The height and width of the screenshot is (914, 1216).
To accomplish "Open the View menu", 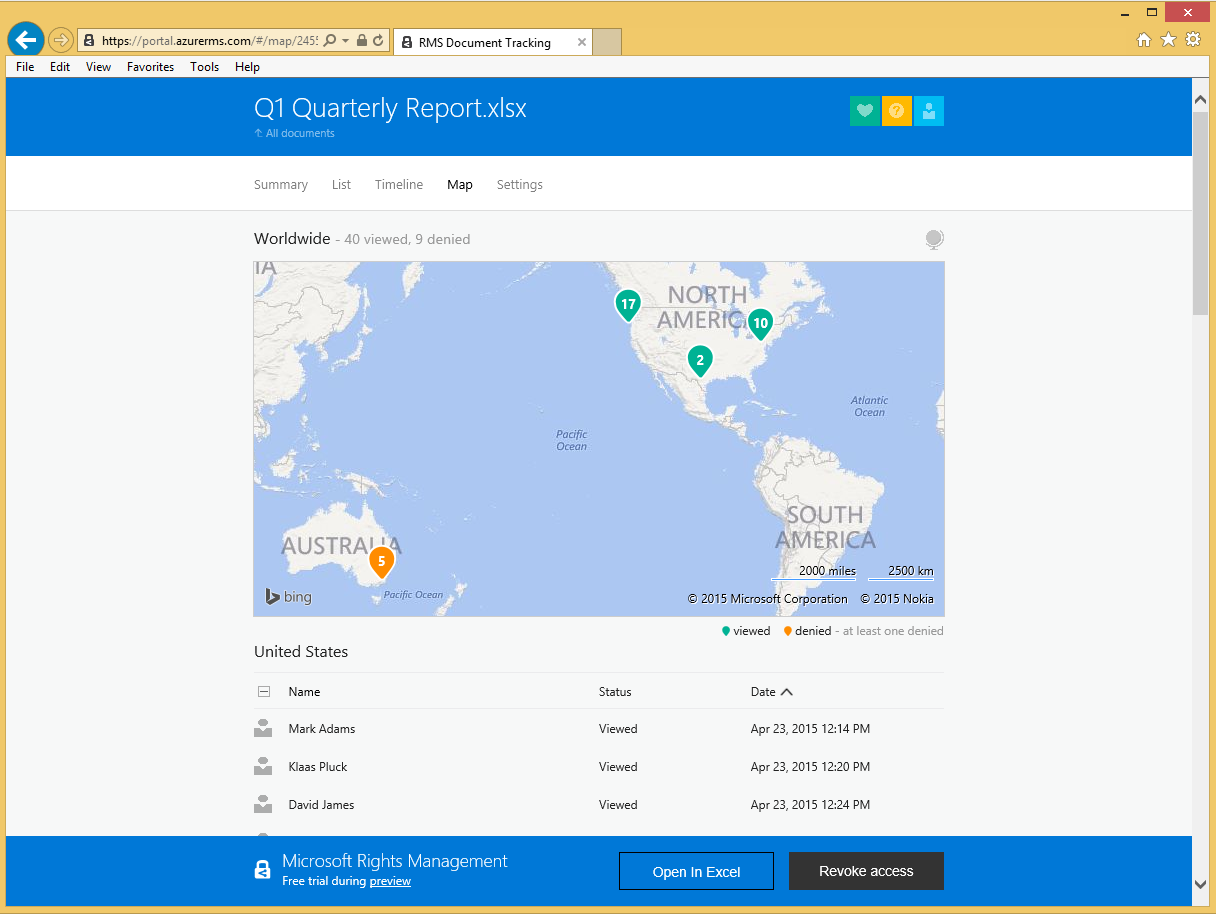I will [98, 67].
